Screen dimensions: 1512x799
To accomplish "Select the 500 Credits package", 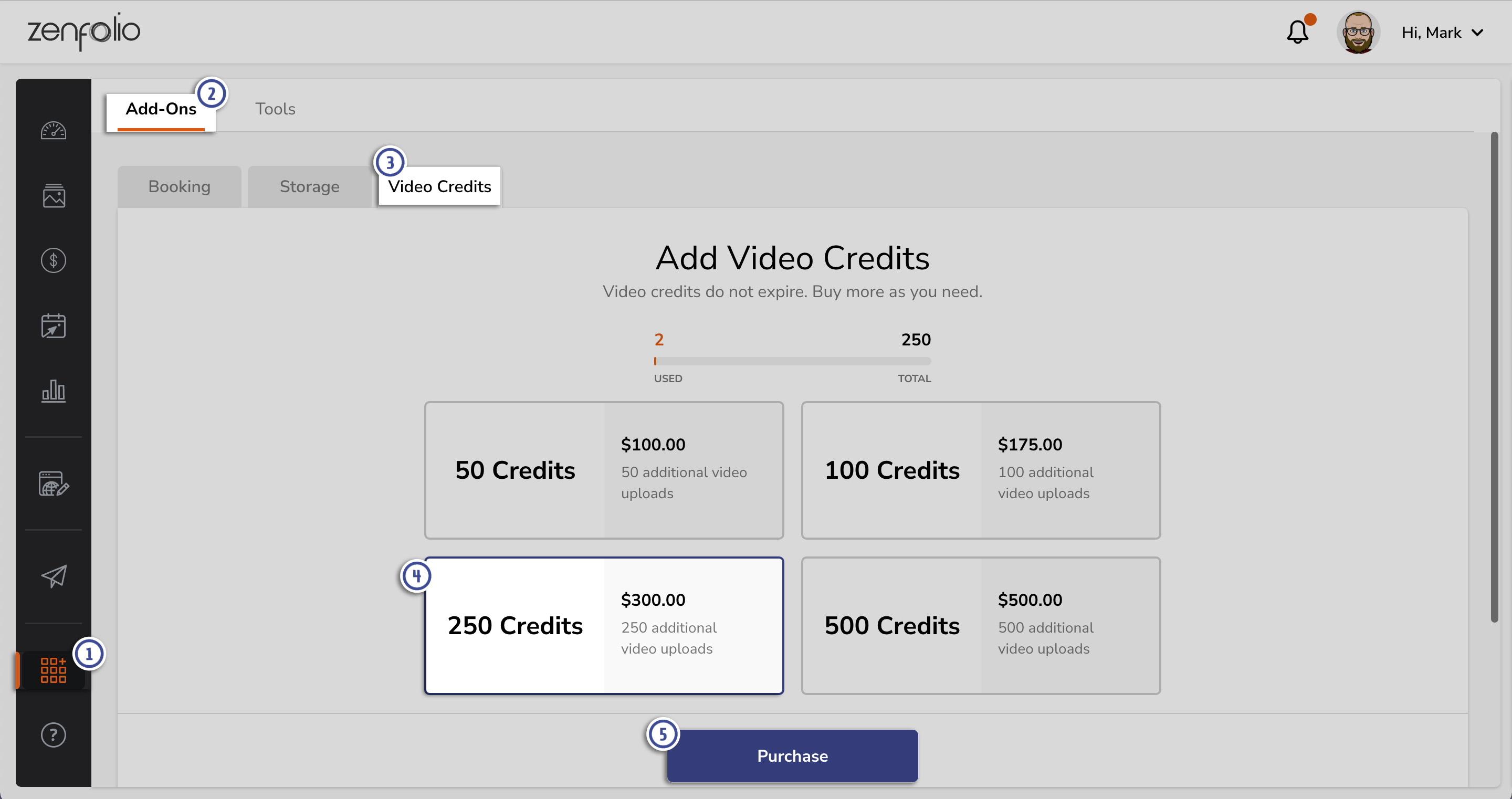I will point(980,625).
